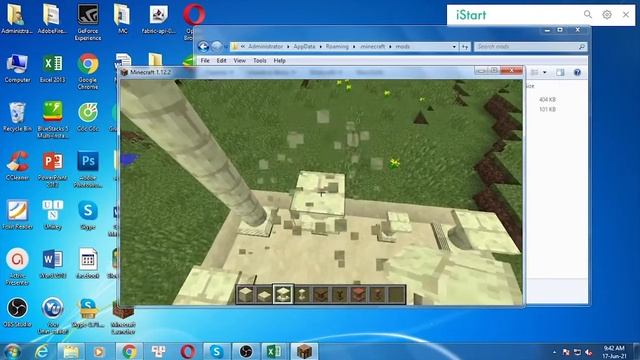Click the highlighted third hotbar slot

tap(283, 294)
